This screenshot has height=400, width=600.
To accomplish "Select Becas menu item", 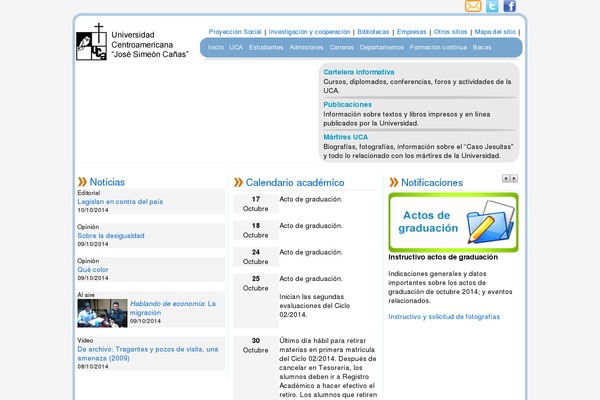I will [x=482, y=47].
